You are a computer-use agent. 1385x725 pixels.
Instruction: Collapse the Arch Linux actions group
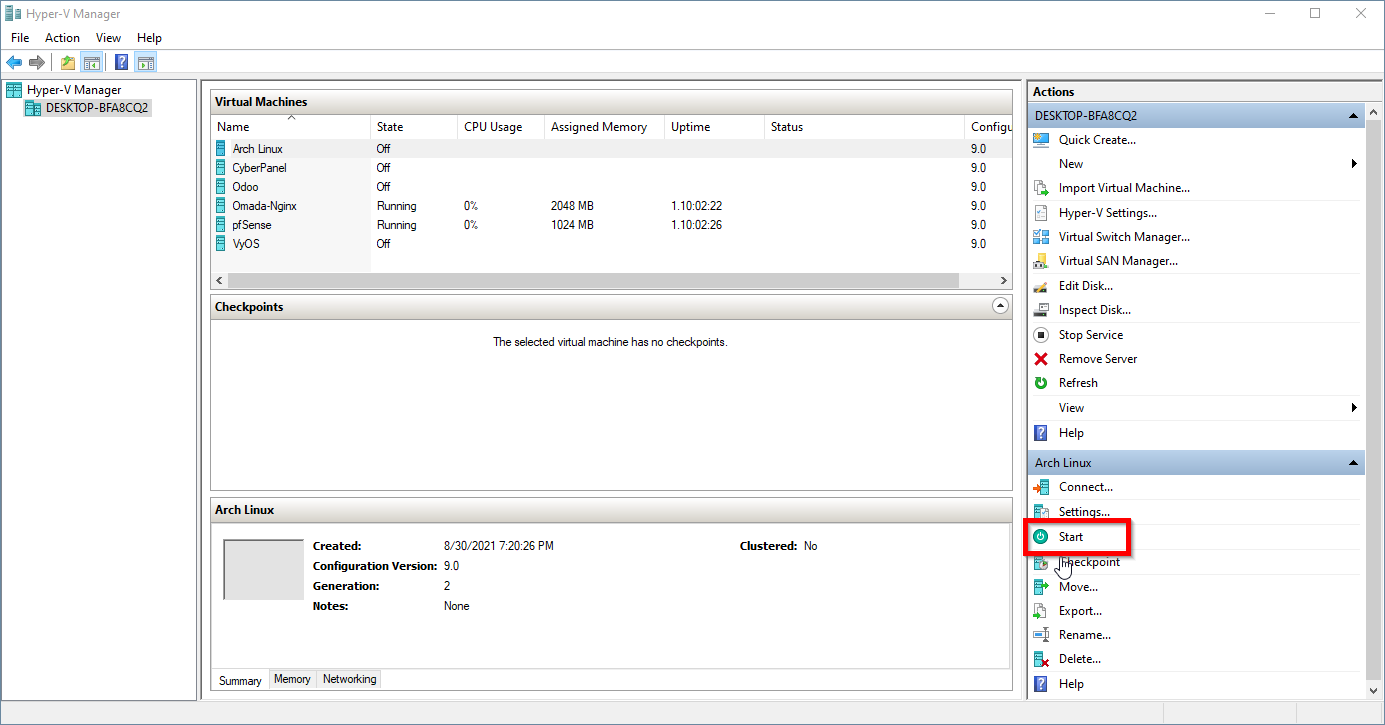(1353, 463)
